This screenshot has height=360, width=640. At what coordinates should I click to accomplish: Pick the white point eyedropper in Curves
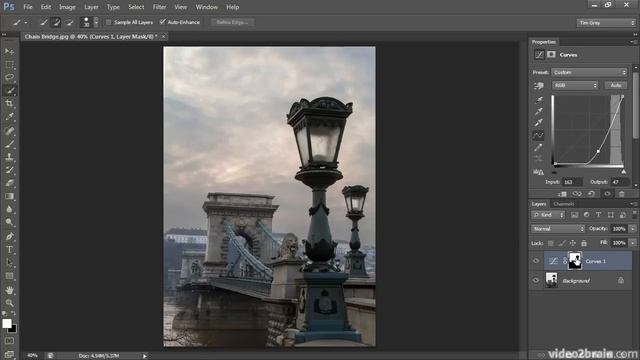coord(539,122)
